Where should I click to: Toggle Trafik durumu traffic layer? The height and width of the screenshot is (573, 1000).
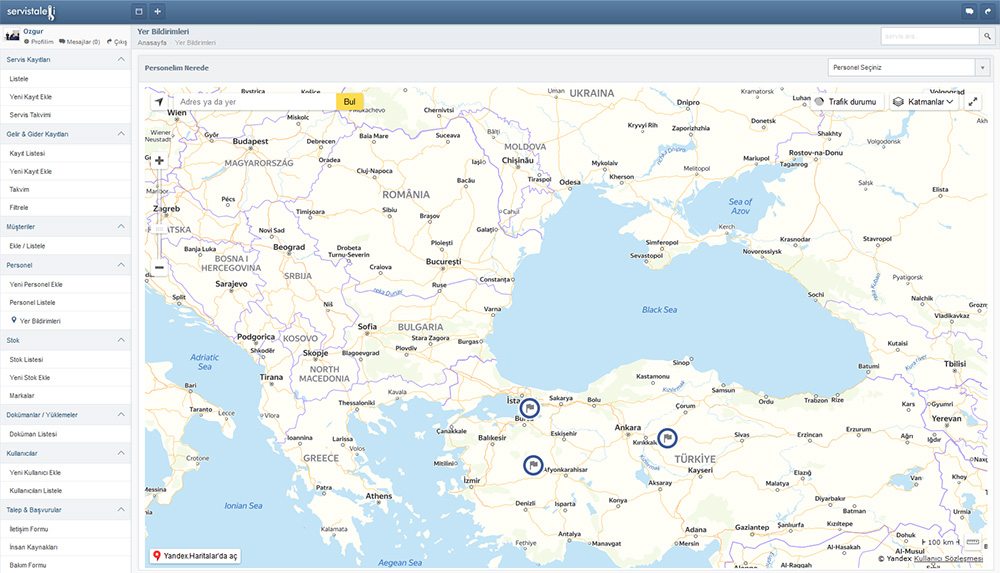tap(846, 101)
